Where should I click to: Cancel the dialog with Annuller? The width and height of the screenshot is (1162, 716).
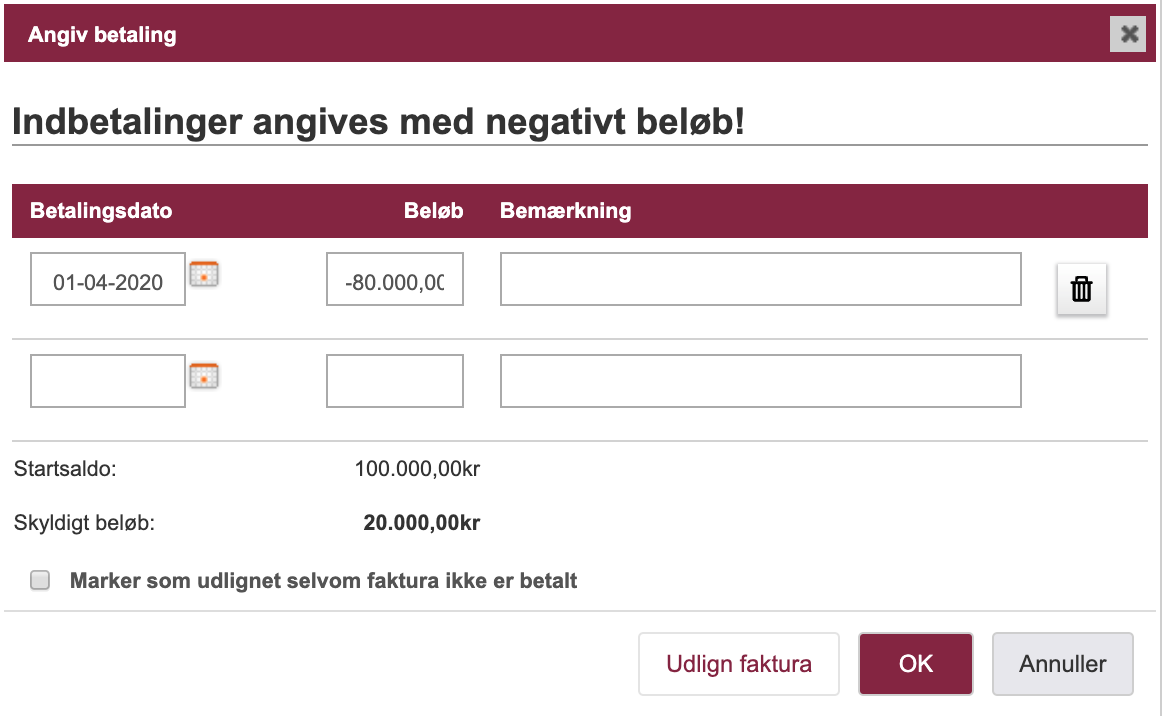tap(1063, 664)
